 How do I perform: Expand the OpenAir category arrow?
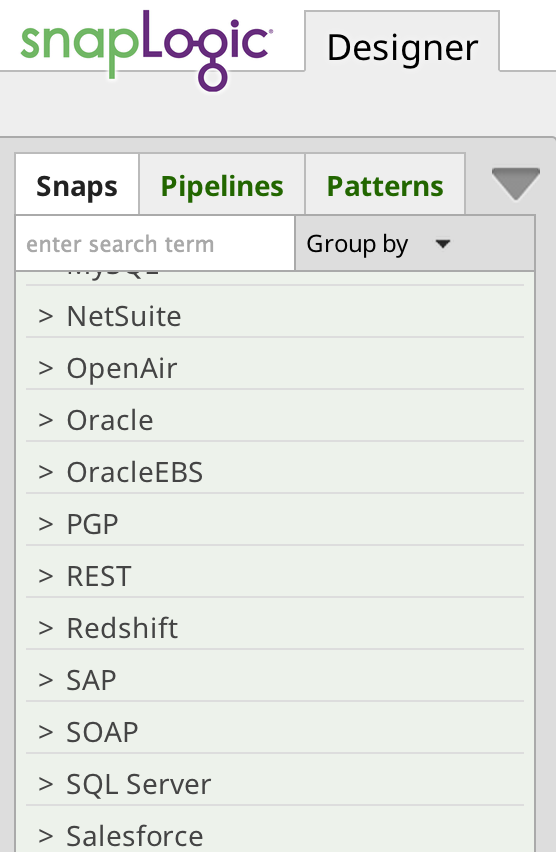[x=46, y=368]
